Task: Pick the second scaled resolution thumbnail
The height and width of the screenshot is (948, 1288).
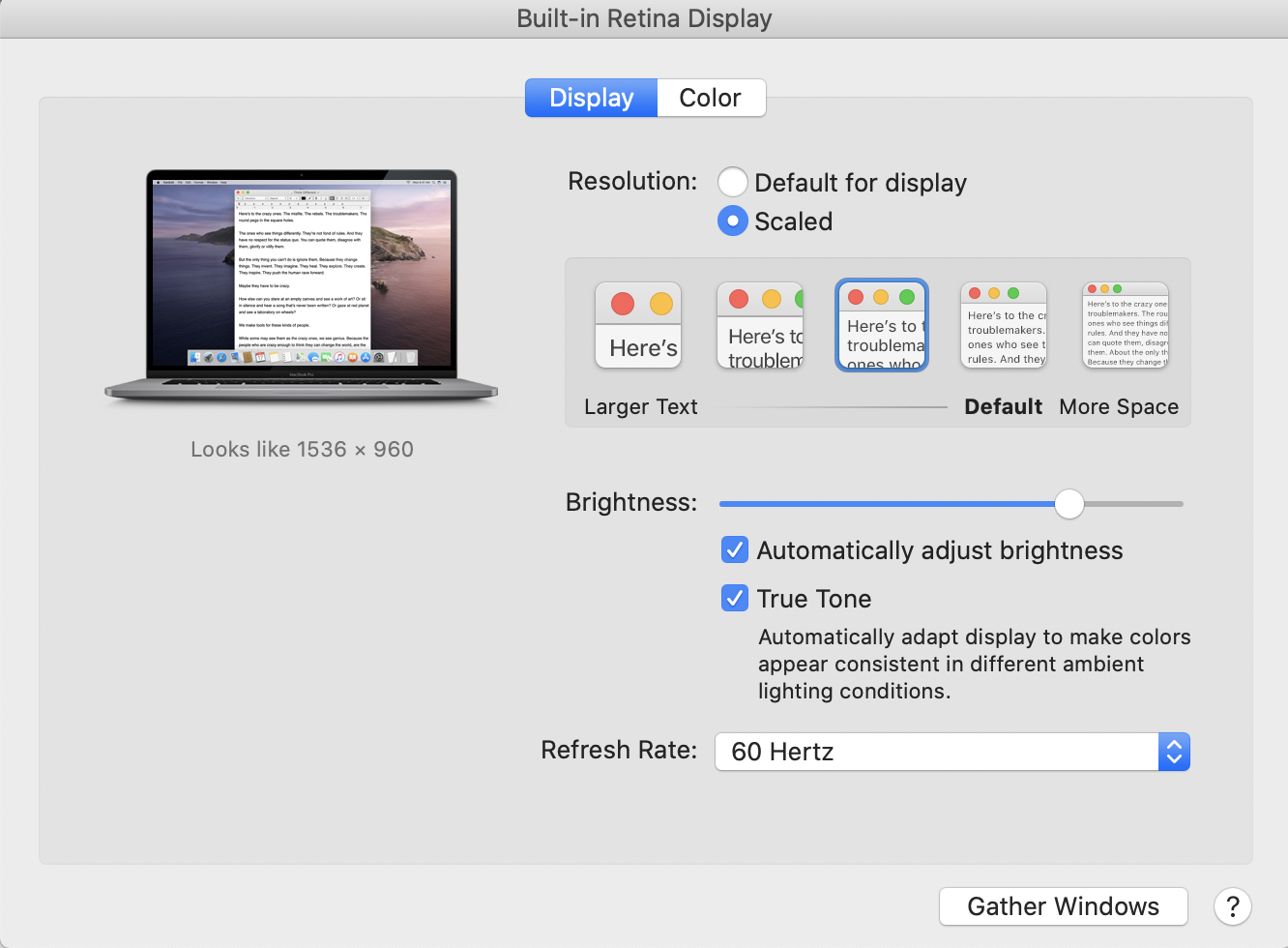Action: pos(760,325)
